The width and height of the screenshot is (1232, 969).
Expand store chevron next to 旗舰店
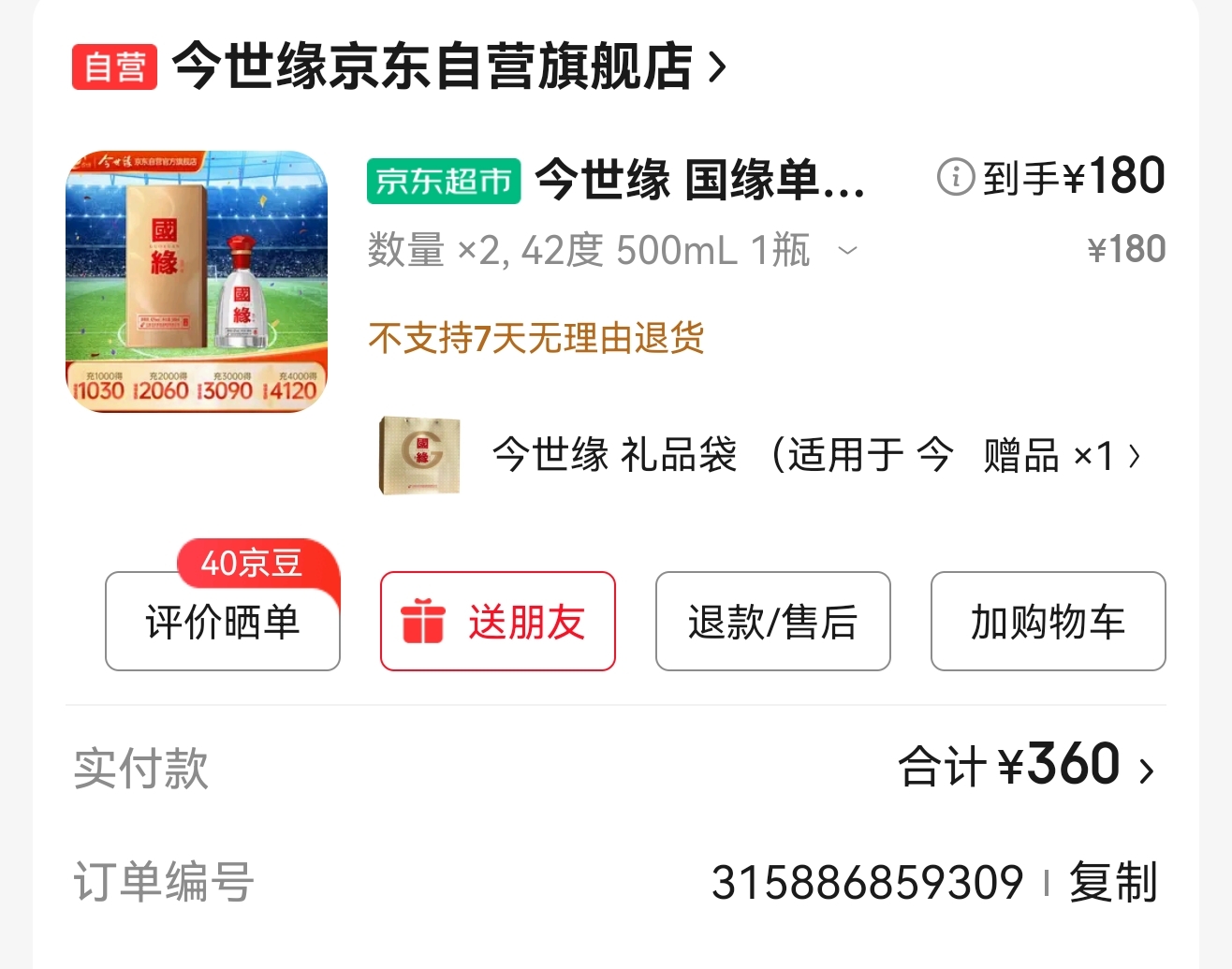tap(717, 67)
